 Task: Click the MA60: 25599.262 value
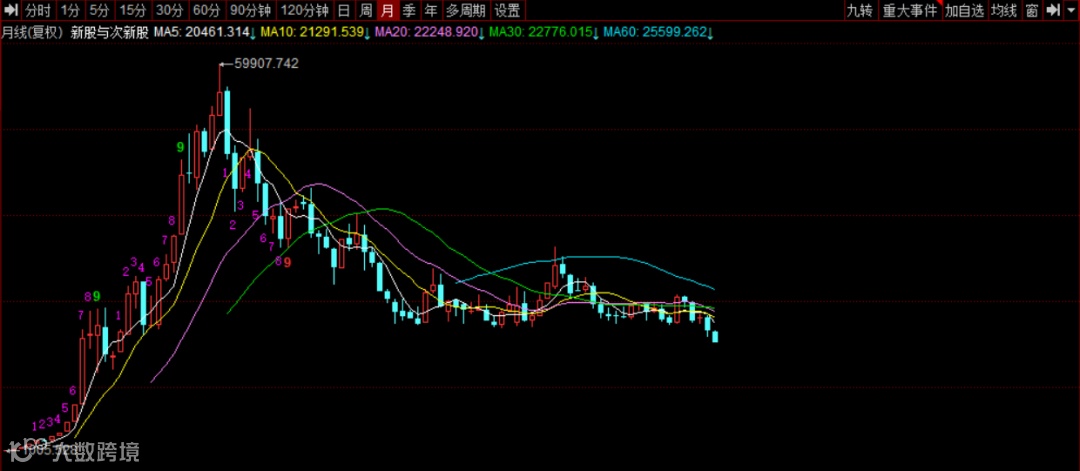pos(656,32)
